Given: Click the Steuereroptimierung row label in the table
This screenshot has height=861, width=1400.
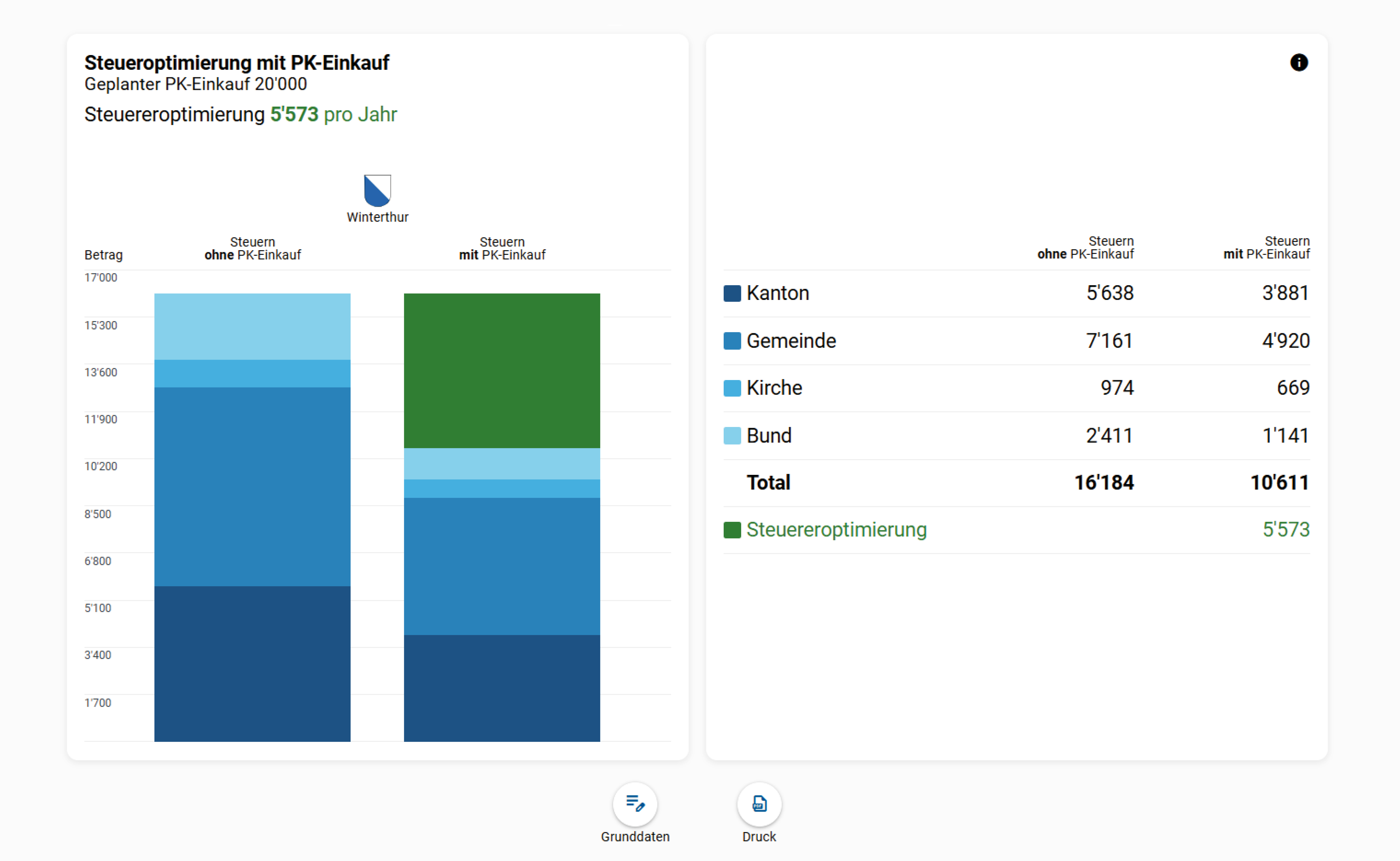Looking at the screenshot, I should click(836, 530).
